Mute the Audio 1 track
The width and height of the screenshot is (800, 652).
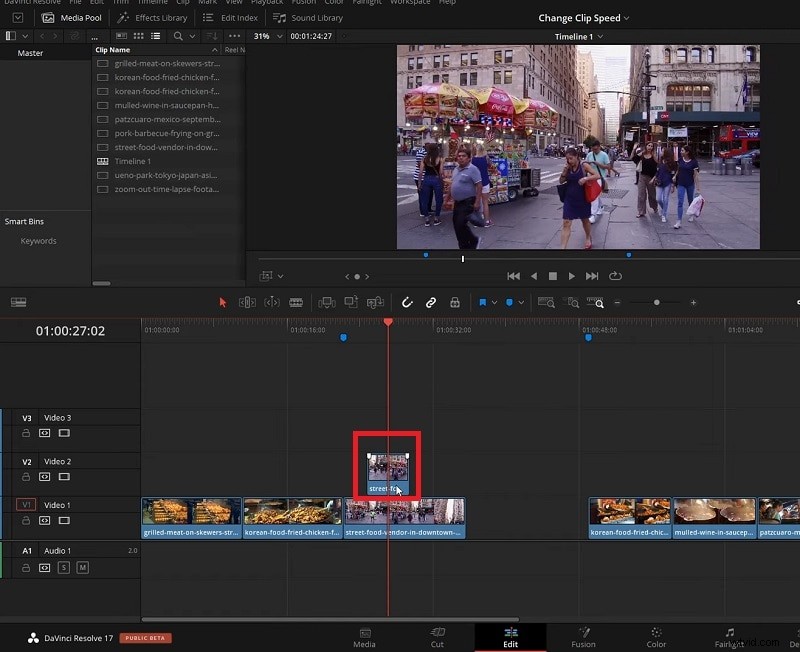tap(85, 567)
